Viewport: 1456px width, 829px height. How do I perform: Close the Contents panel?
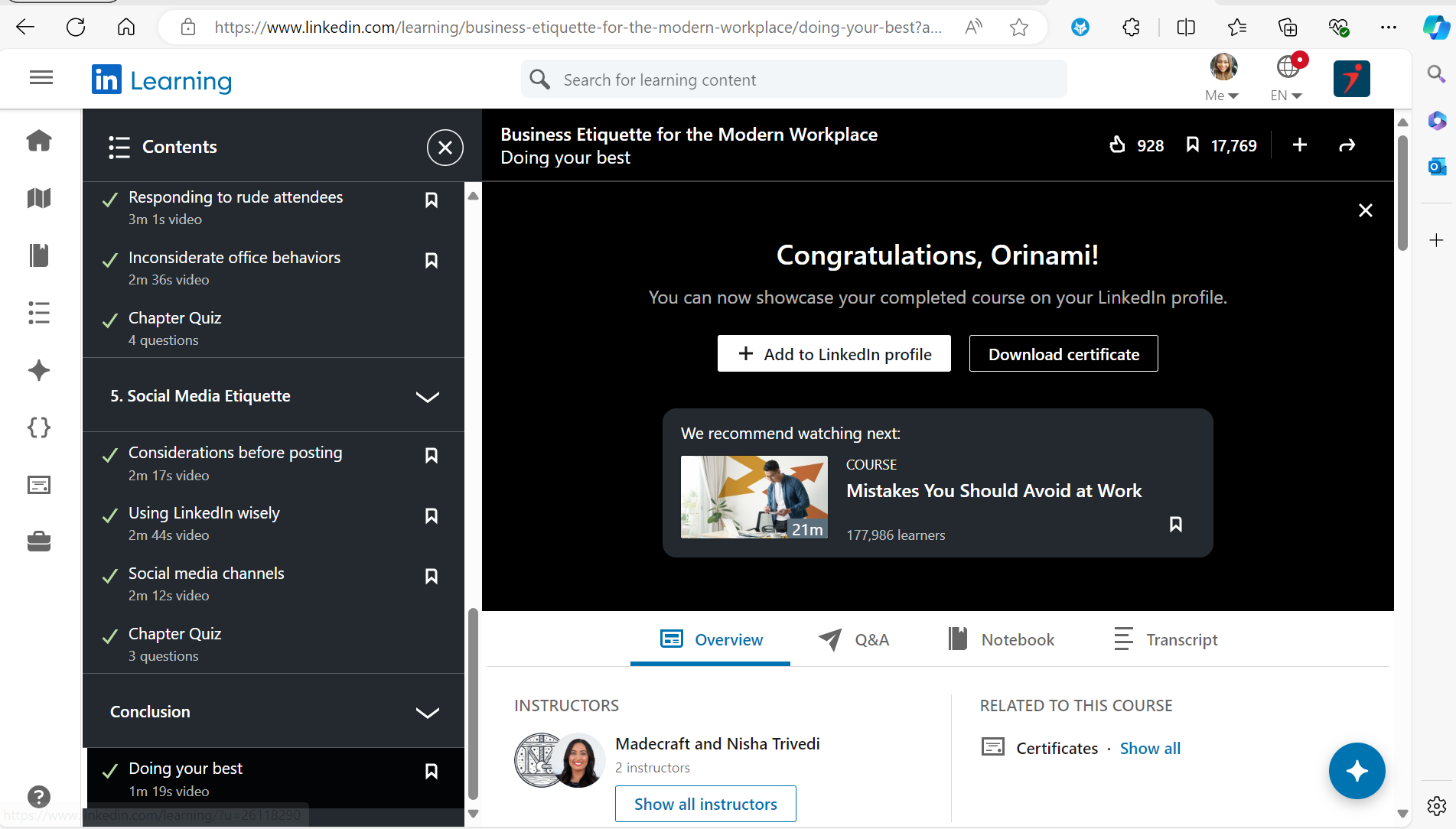tap(445, 148)
